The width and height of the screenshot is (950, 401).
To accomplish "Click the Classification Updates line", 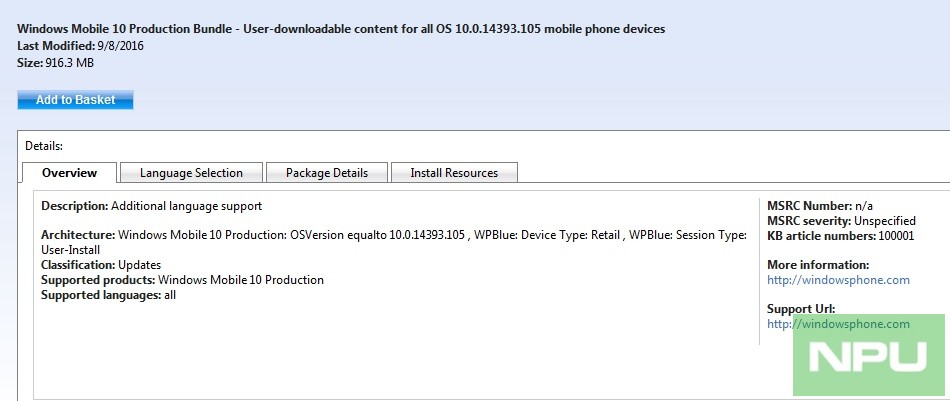I will [101, 265].
